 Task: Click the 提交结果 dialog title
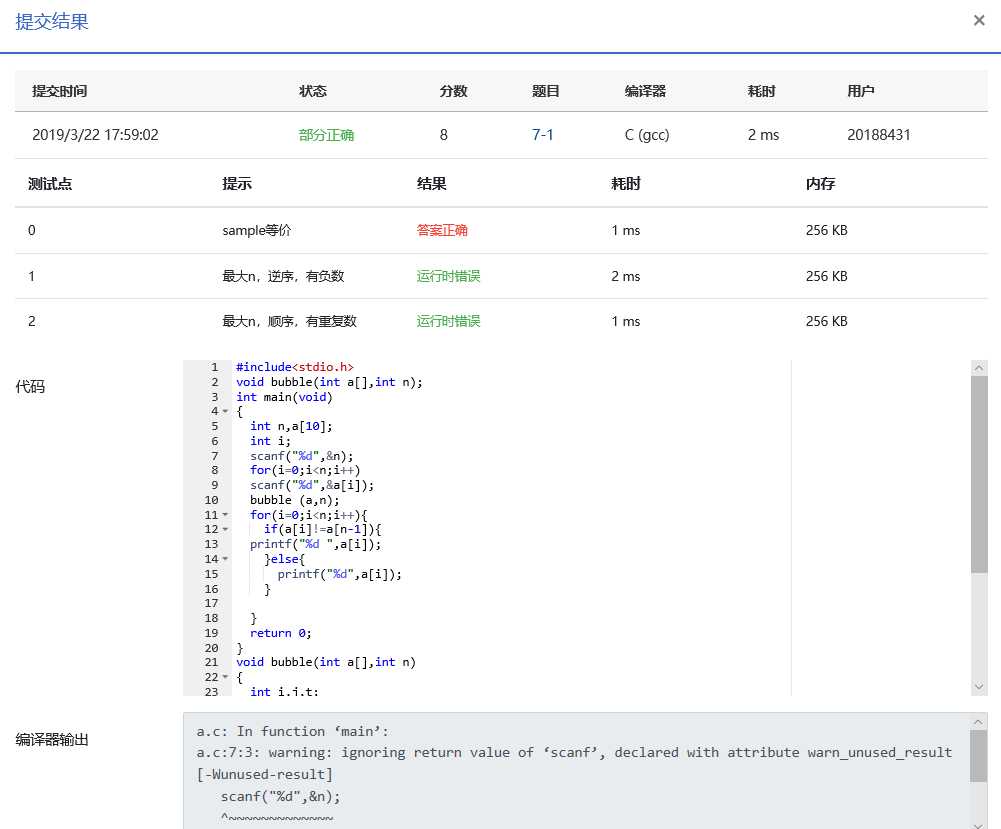coord(52,22)
